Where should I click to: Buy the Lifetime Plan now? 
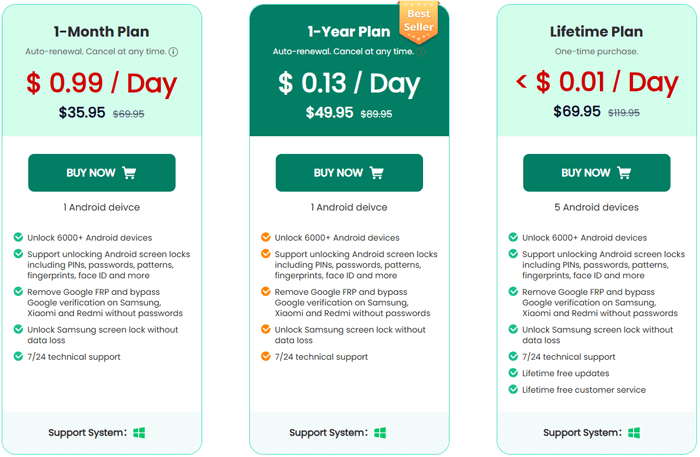(596, 173)
